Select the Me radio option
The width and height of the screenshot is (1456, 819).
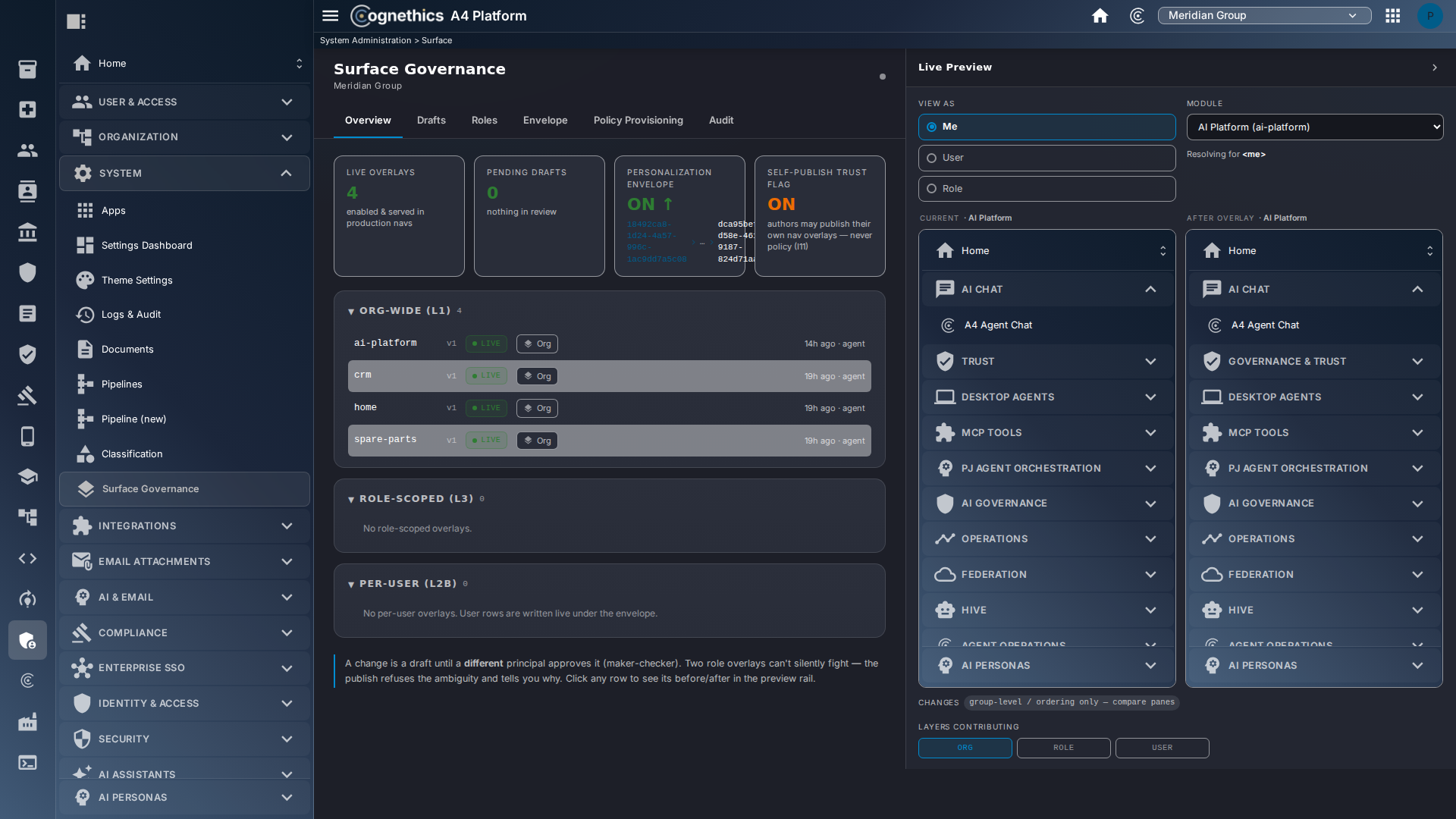coord(1046,127)
